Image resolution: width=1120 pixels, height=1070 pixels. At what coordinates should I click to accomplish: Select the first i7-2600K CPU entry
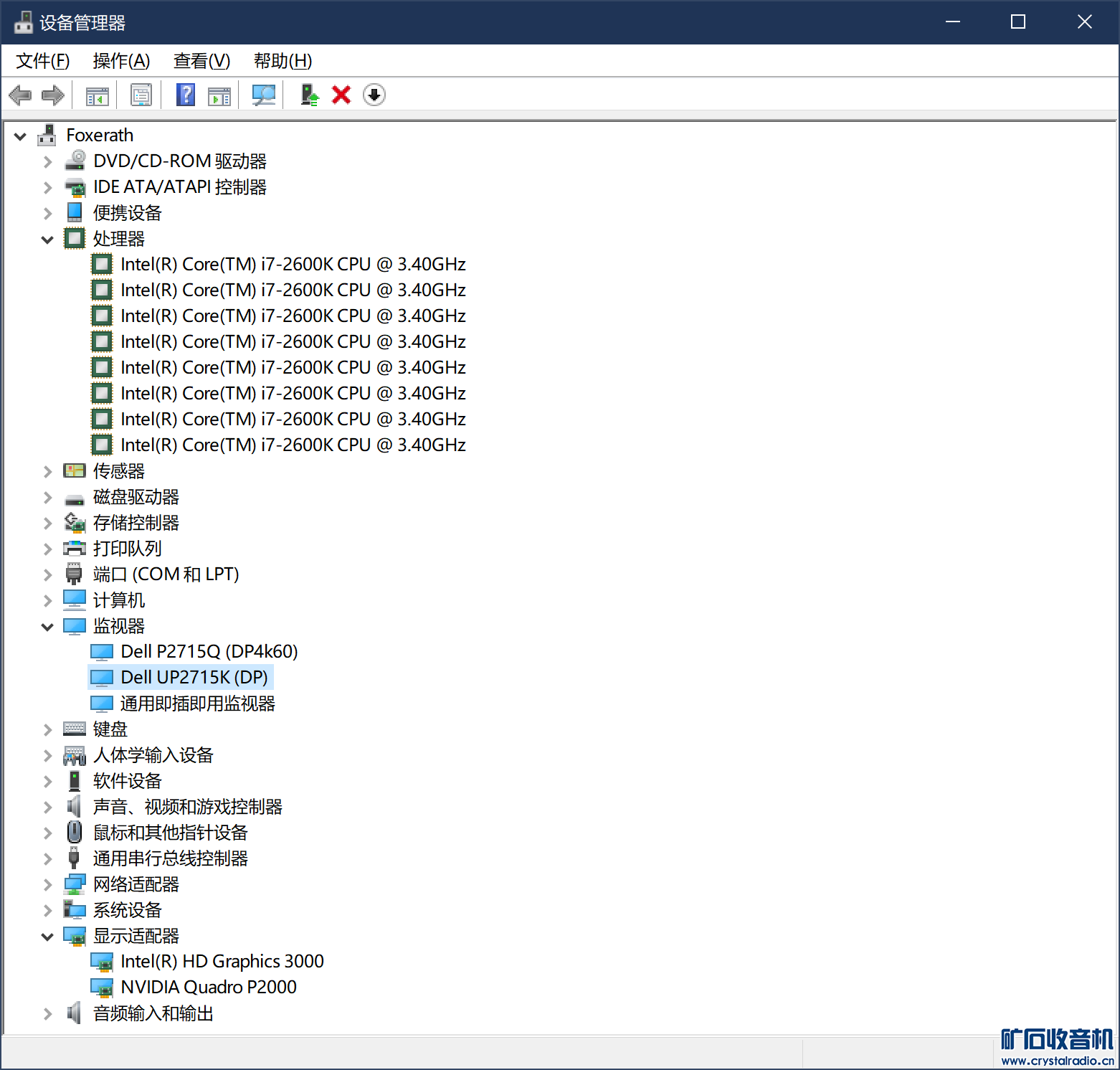click(x=293, y=264)
